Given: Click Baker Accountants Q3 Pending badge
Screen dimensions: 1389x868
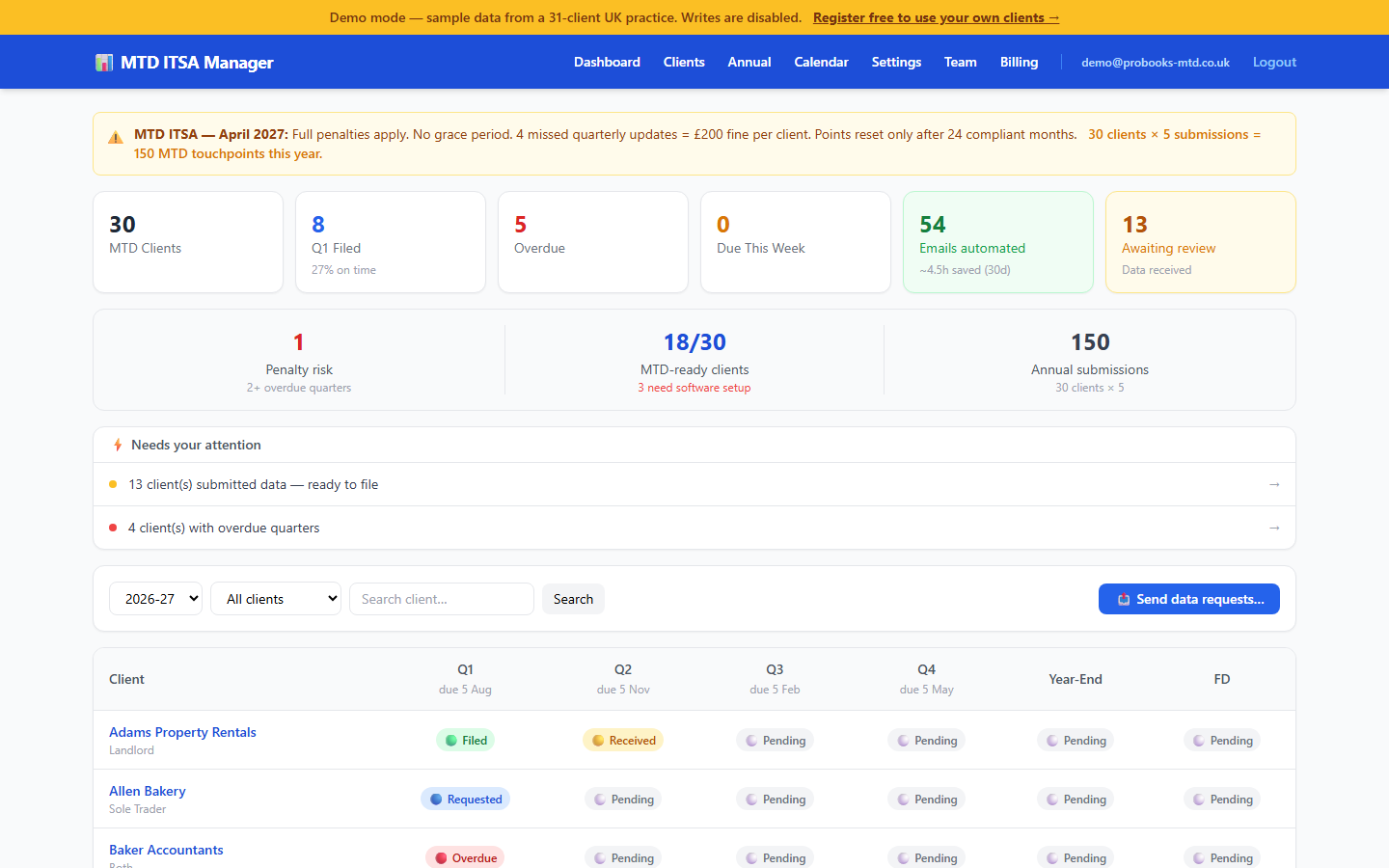Looking at the screenshot, I should pyautogui.click(x=775, y=858).
